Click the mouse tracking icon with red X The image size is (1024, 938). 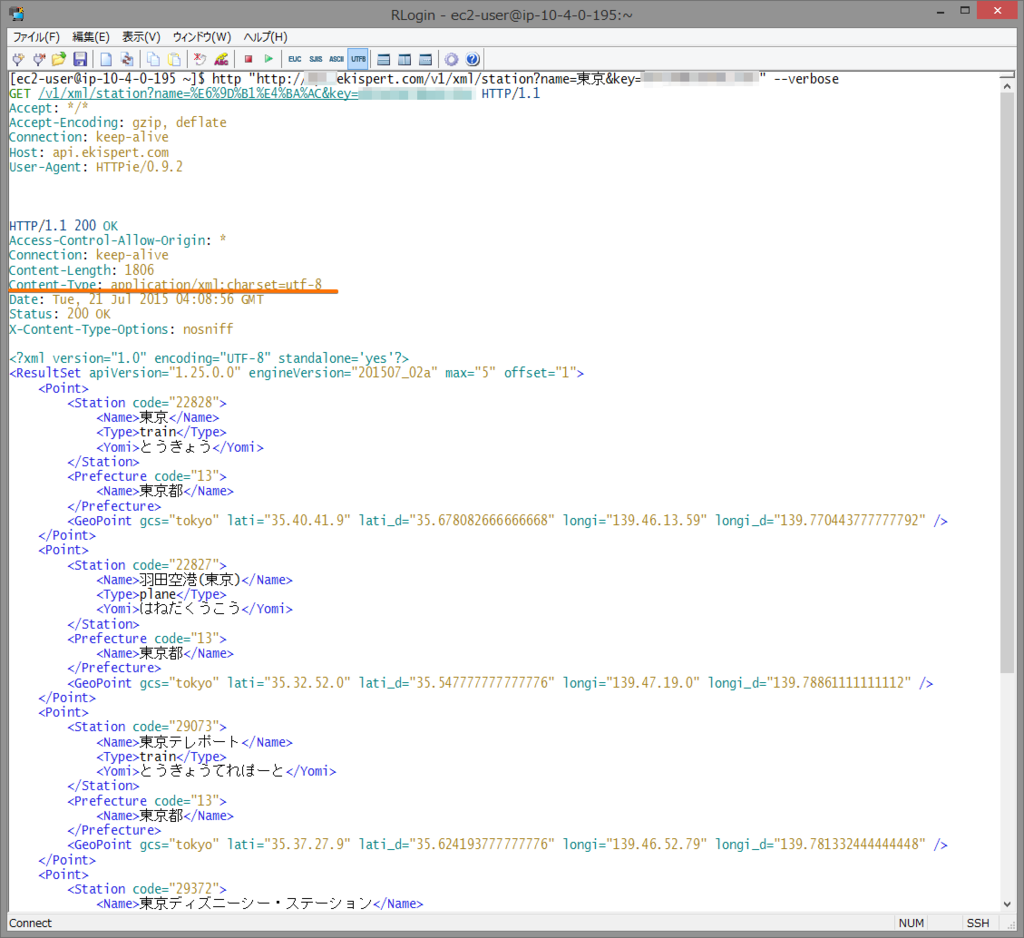(200, 59)
